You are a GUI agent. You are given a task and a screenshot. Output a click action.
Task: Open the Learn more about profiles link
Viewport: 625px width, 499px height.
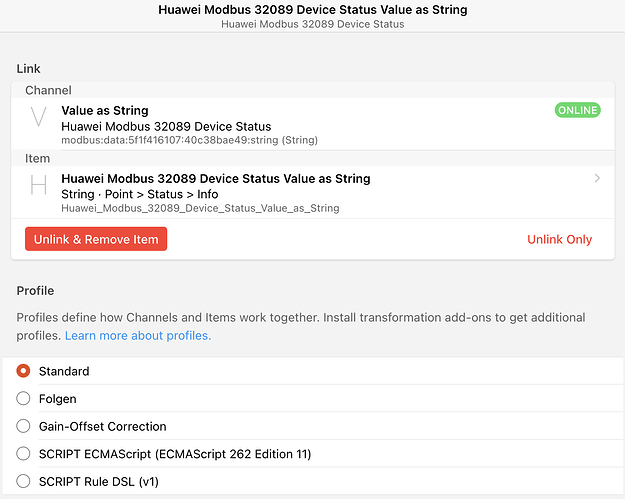click(x=138, y=336)
